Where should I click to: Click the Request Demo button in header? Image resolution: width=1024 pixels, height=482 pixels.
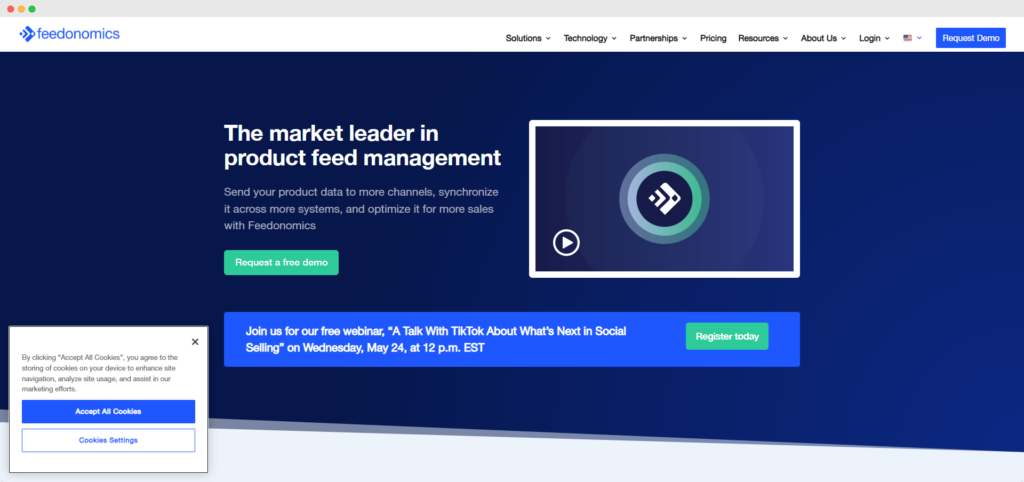click(970, 38)
